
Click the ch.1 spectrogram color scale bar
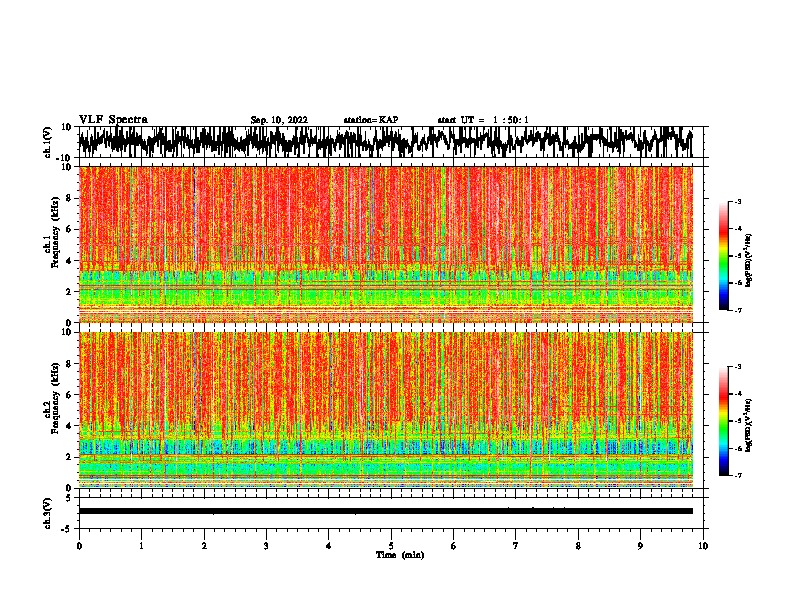[724, 256]
